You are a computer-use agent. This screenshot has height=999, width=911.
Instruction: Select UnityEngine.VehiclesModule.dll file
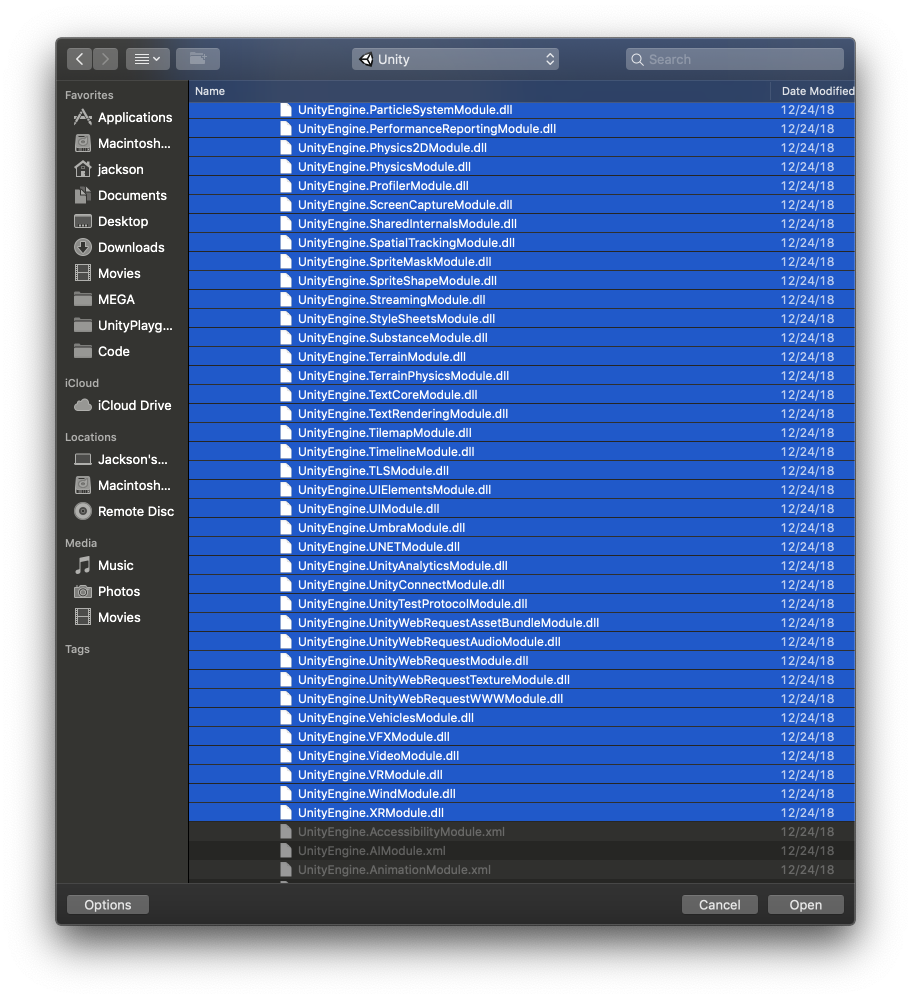522,718
